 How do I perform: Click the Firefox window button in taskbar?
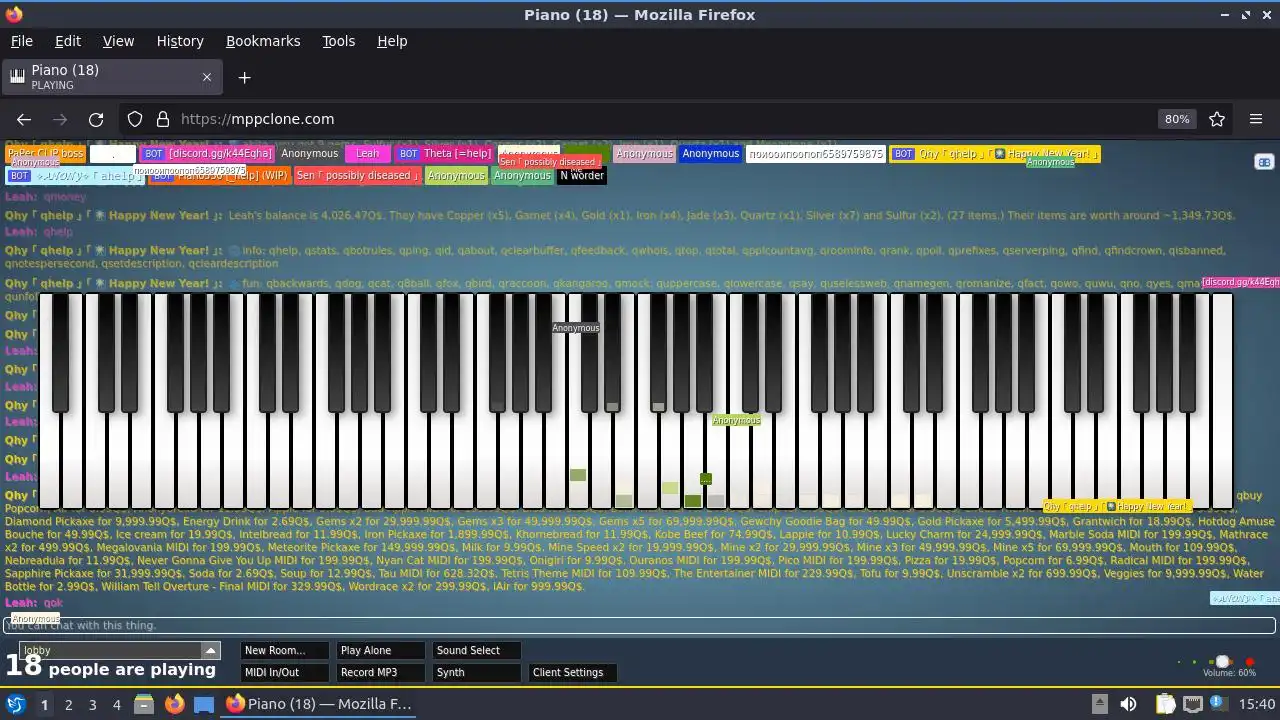coord(320,704)
